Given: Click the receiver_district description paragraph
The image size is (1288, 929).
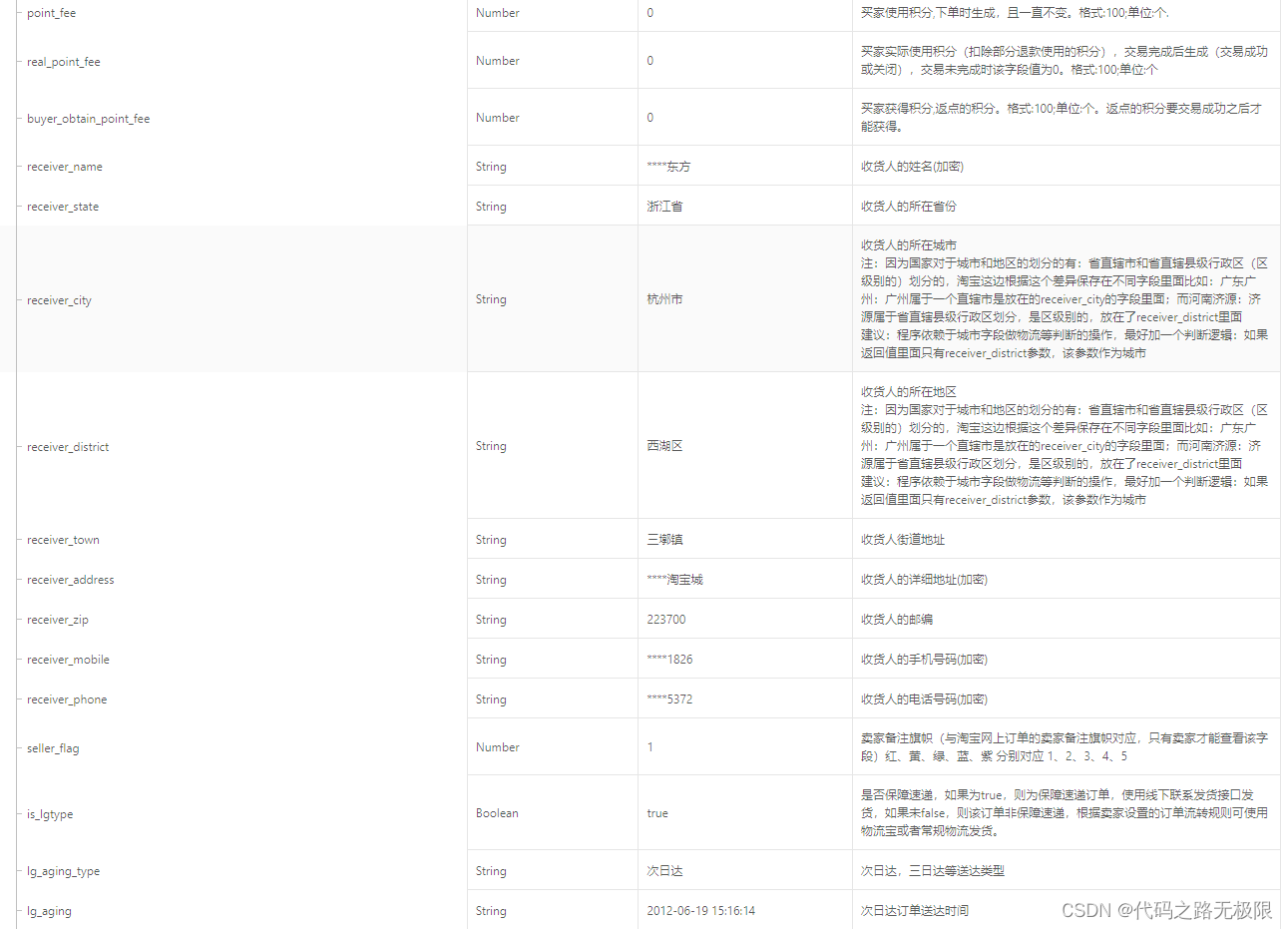Looking at the screenshot, I should click(1065, 446).
